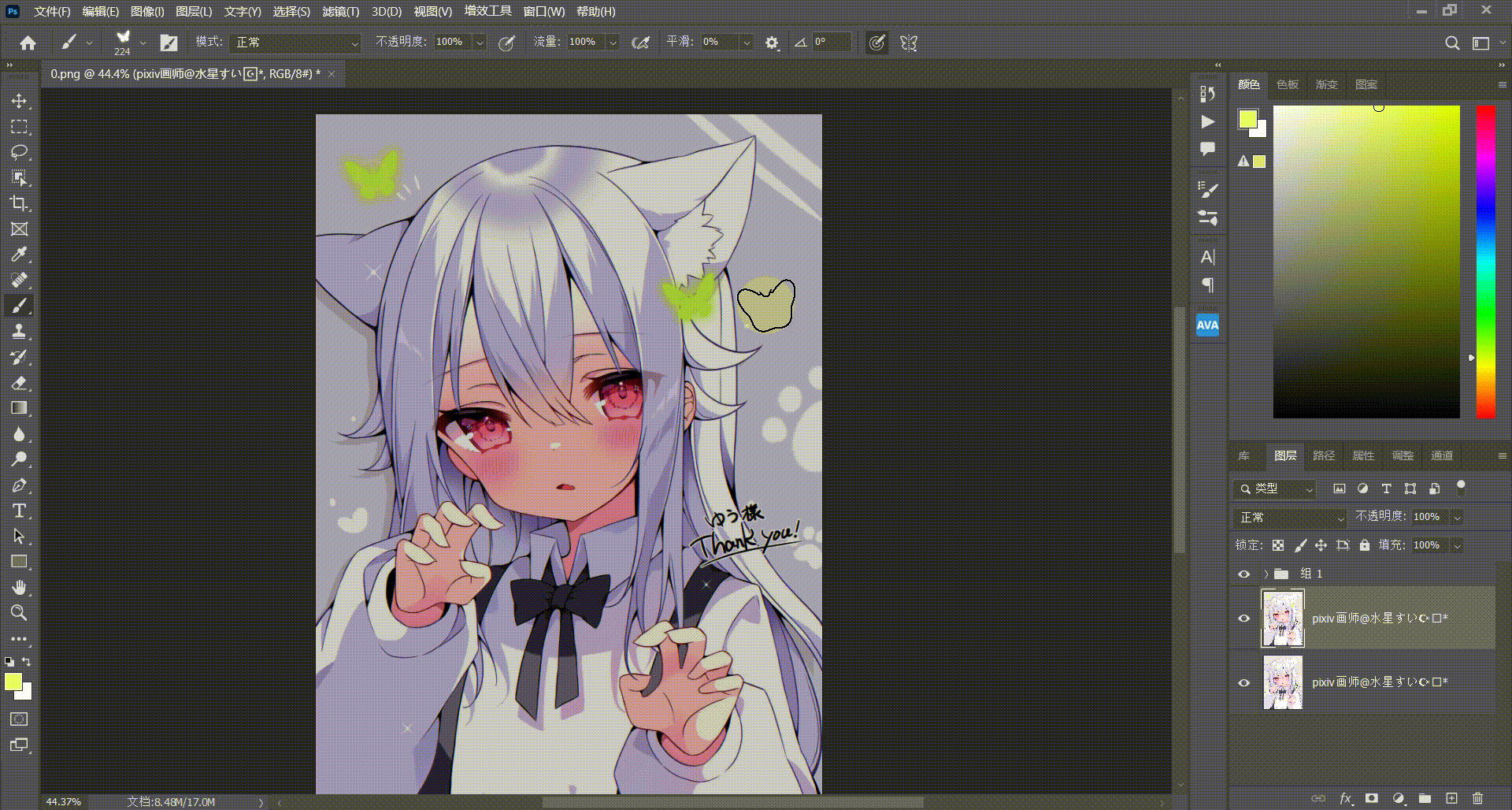Select the Spot Healing Brush tool
Screen dimensions: 1512x810
pyautogui.click(x=19, y=280)
